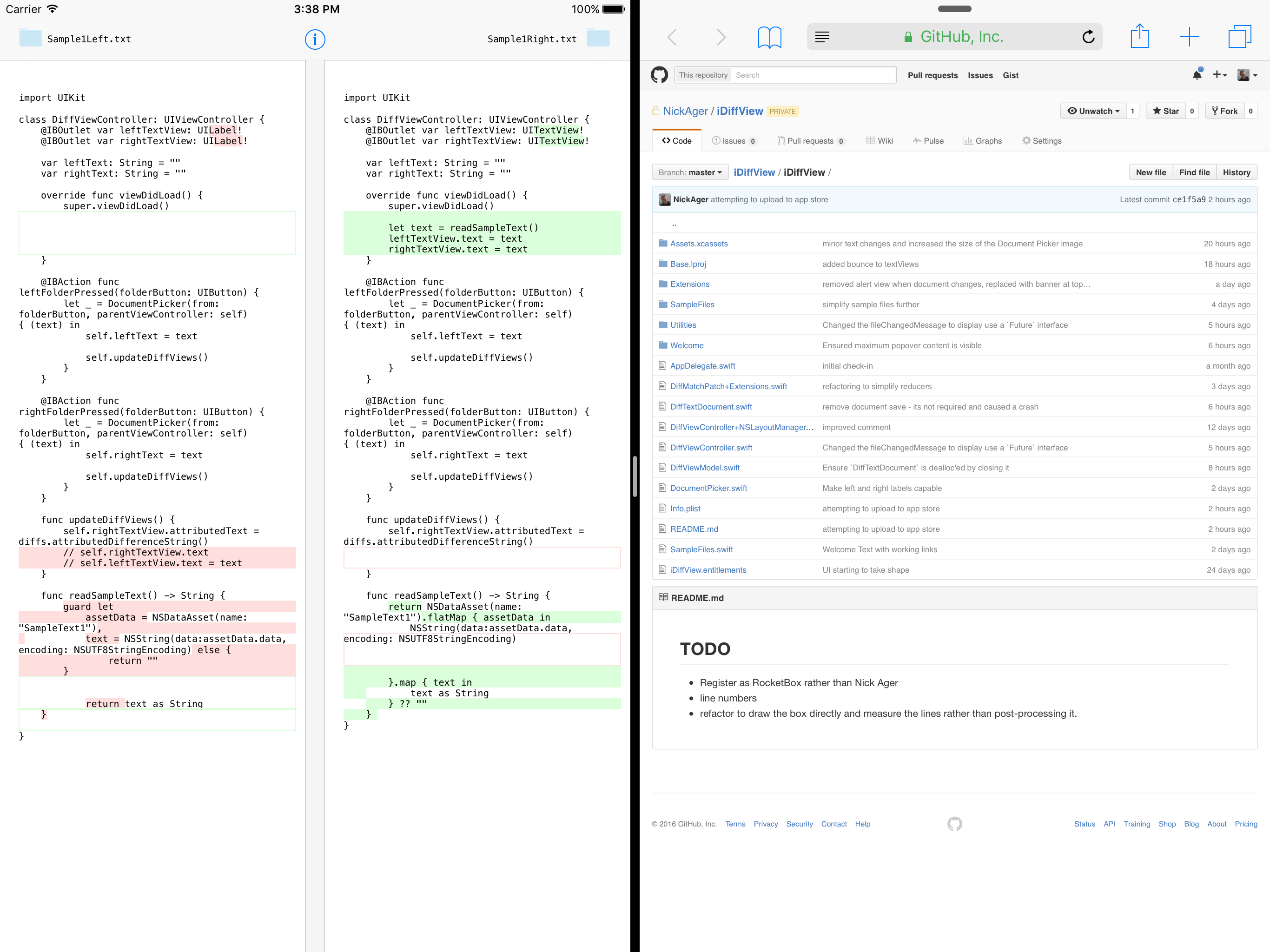
Task: Open the Unwatch dropdown
Action: 1093,111
